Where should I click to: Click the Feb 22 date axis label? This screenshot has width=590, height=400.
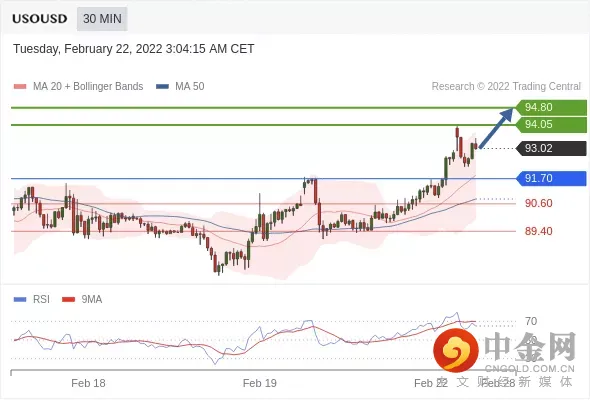431,383
